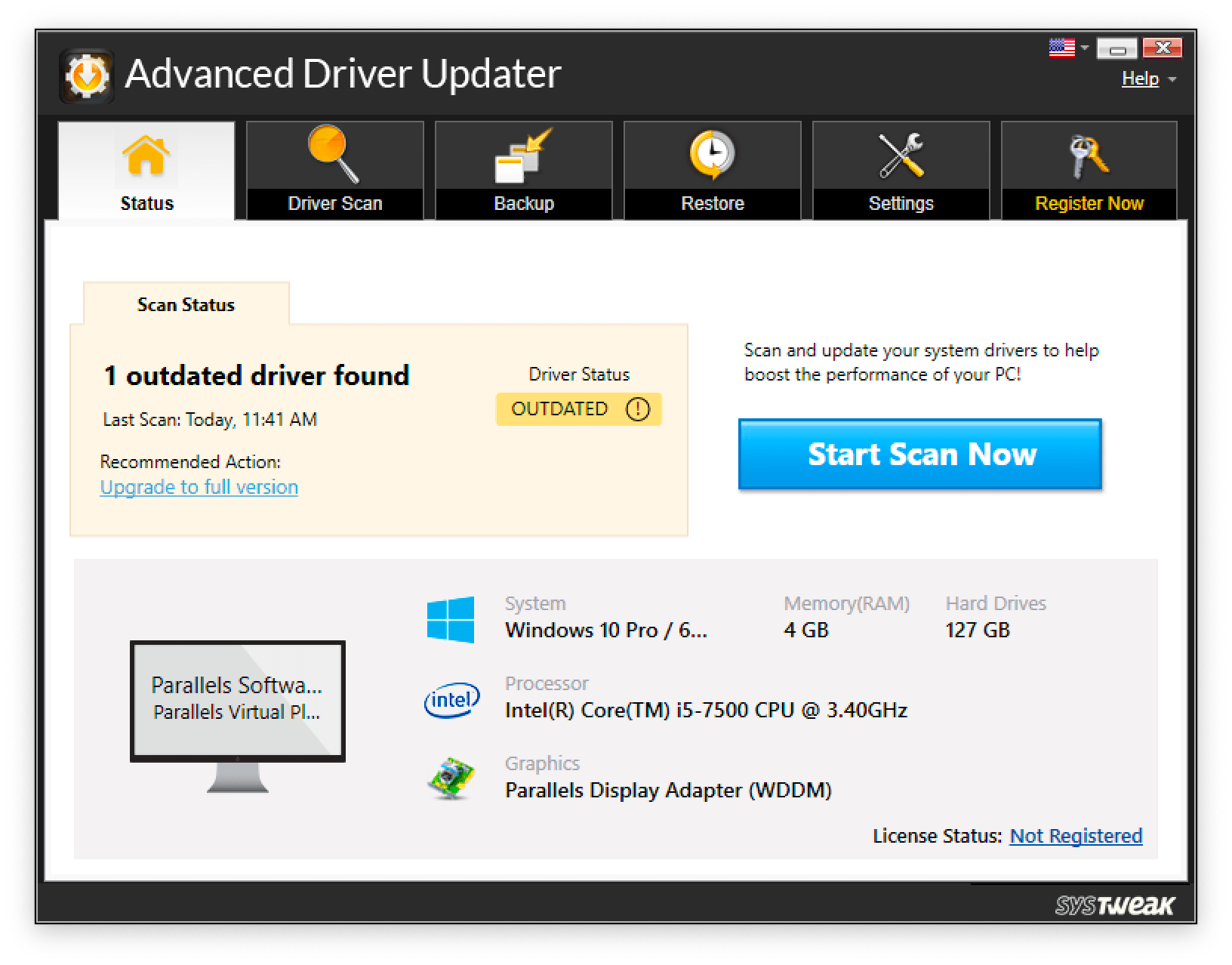The image size is (1232, 965).
Task: Click the Intel Core i5-7500 processor text
Action: pyautogui.click(x=706, y=711)
